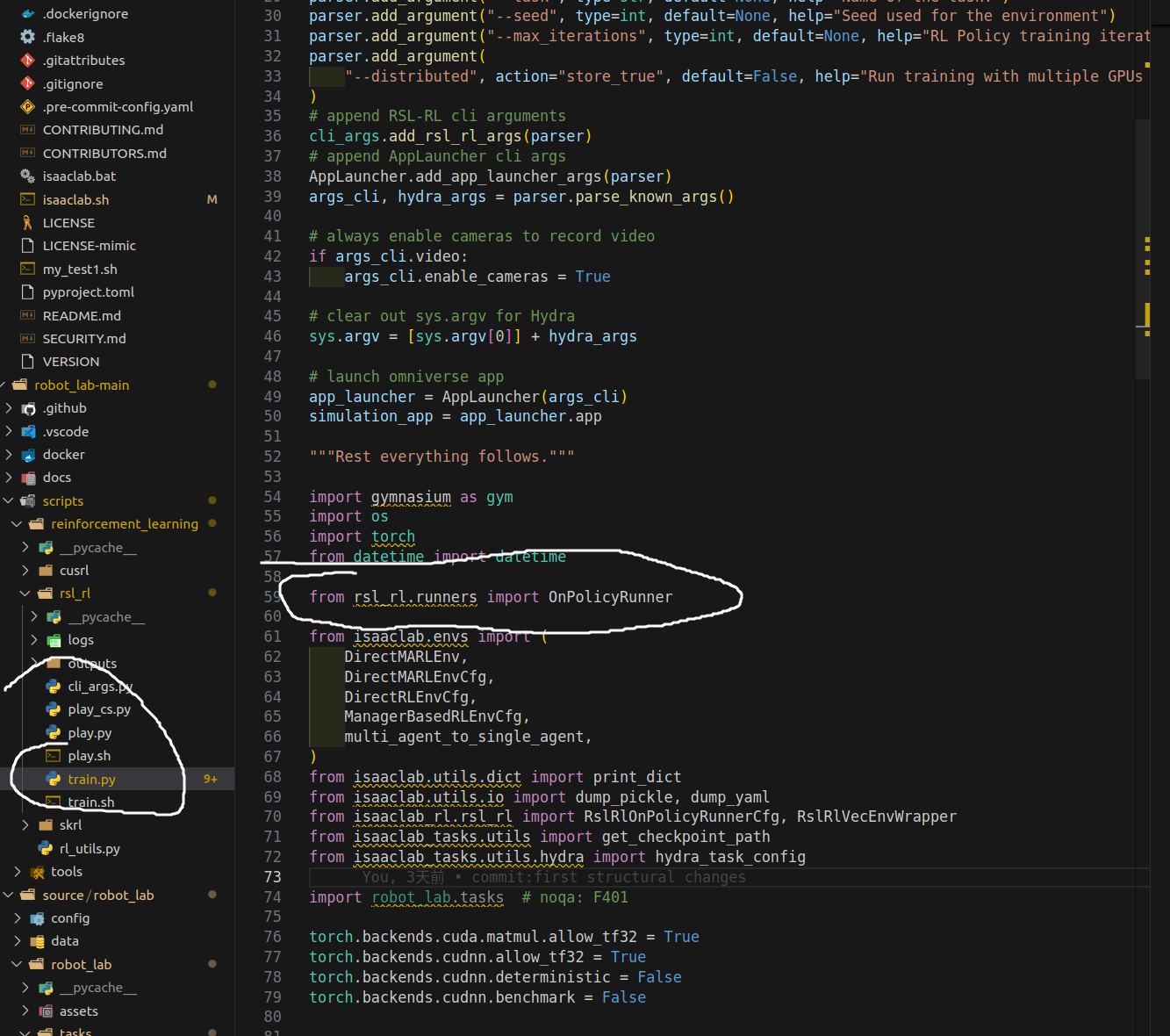The width and height of the screenshot is (1170, 1036).
Task: Click line number 73 in gutter
Action: 272,877
